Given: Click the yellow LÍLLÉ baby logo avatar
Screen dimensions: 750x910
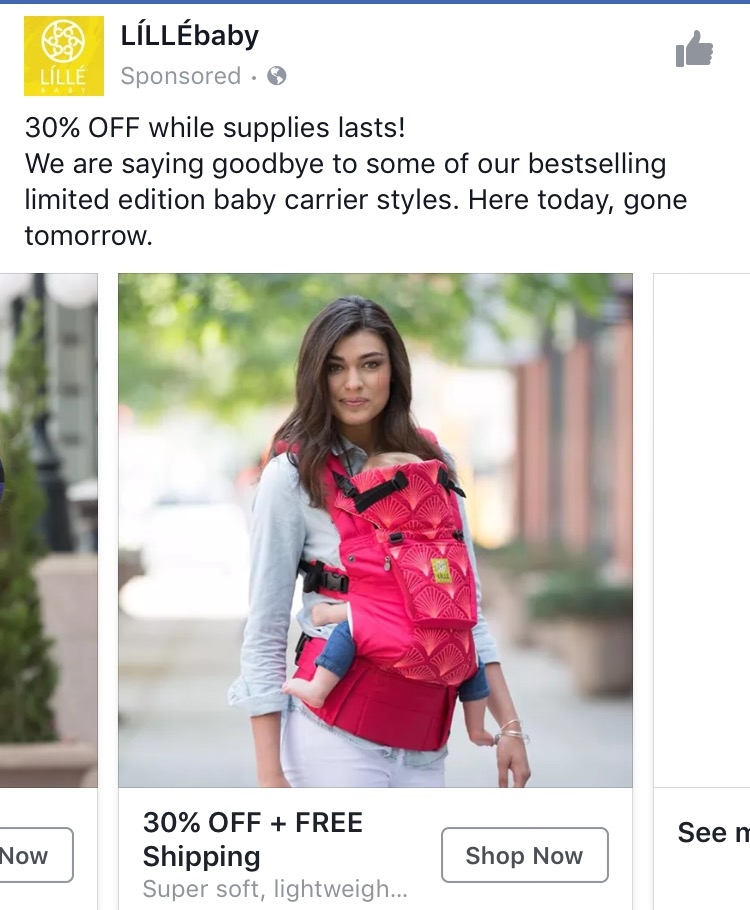Looking at the screenshot, I should click(x=64, y=56).
